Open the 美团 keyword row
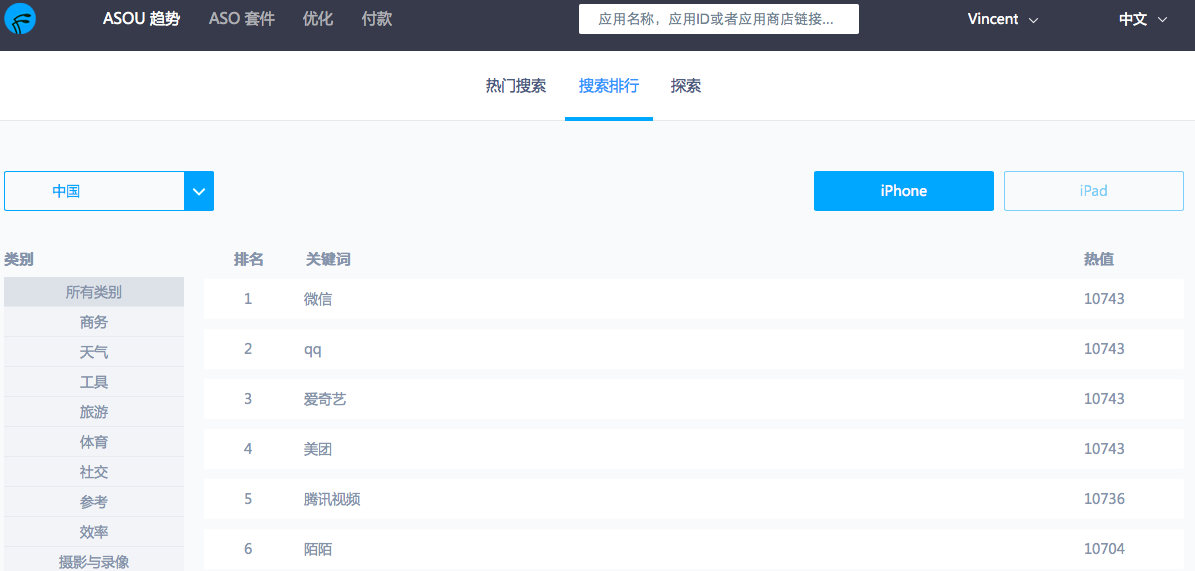 [694, 449]
